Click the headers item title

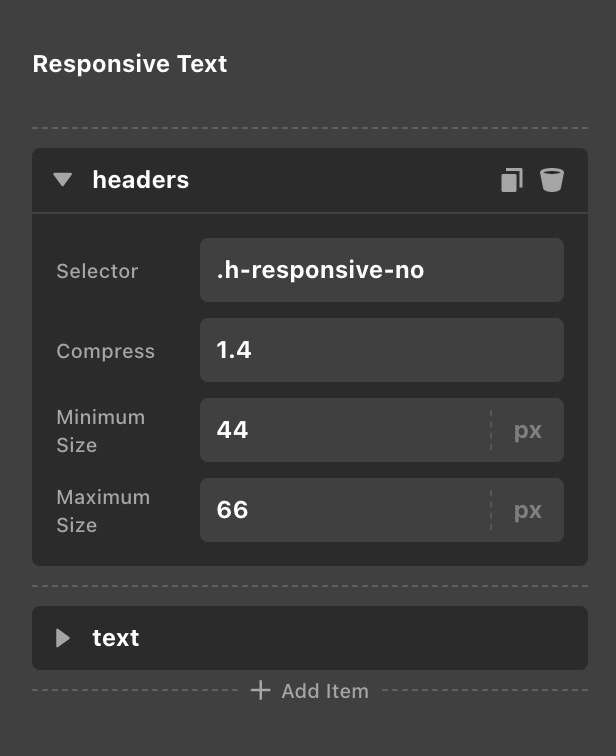(x=141, y=180)
